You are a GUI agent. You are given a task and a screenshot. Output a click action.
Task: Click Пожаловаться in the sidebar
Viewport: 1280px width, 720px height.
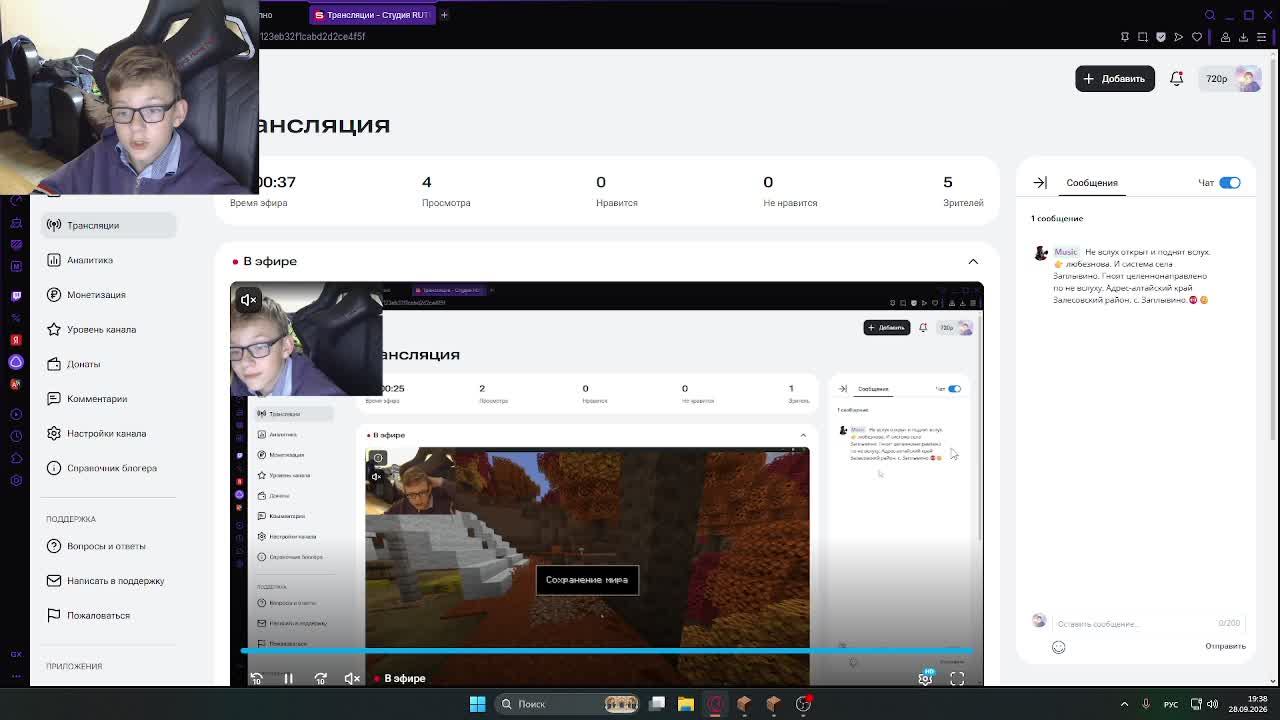[x=109, y=615]
